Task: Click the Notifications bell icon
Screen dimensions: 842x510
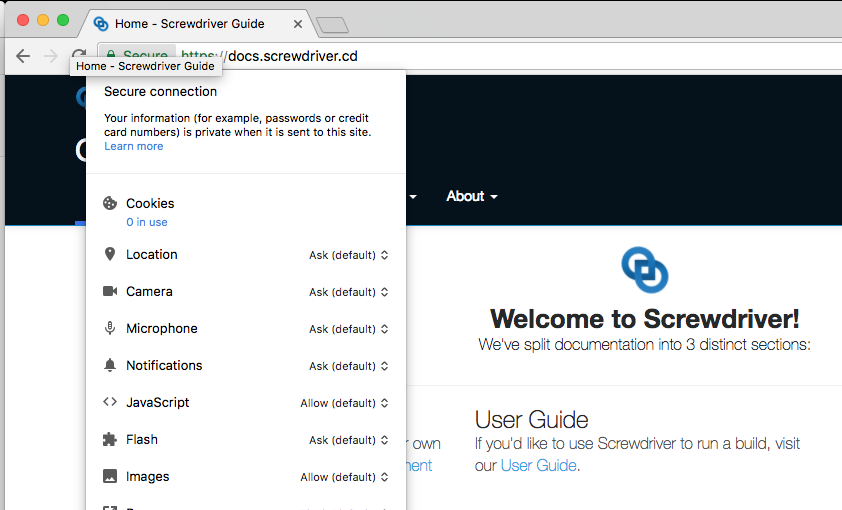Action: click(110, 365)
